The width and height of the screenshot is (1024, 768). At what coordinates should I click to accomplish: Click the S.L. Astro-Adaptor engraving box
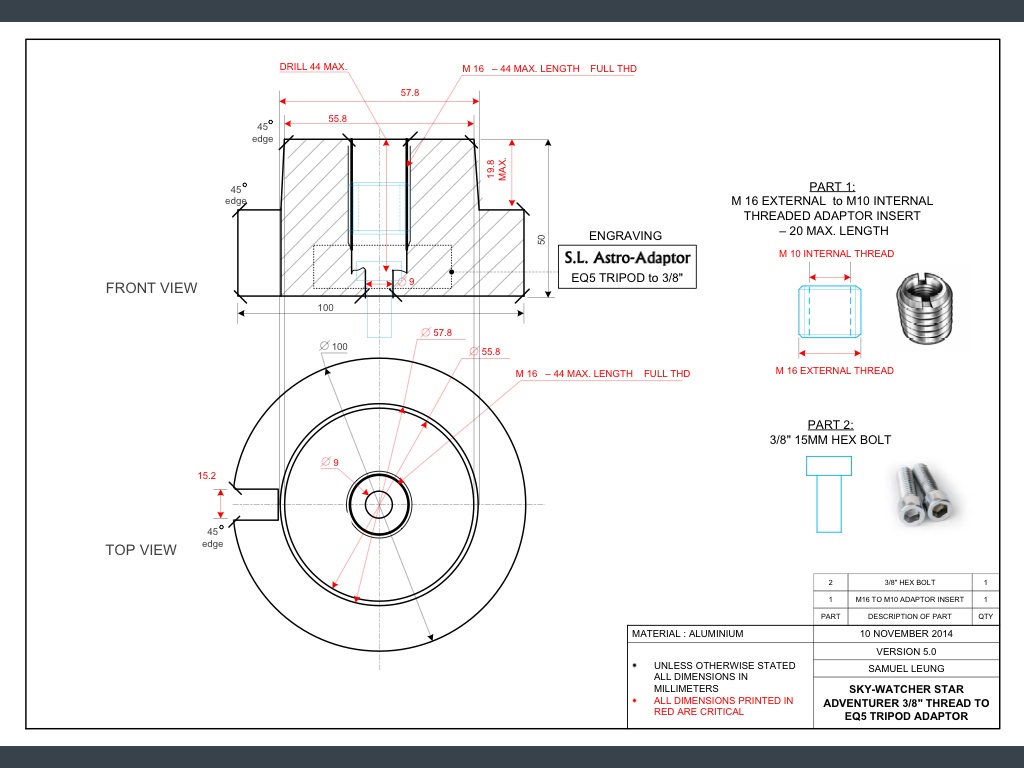[x=626, y=267]
